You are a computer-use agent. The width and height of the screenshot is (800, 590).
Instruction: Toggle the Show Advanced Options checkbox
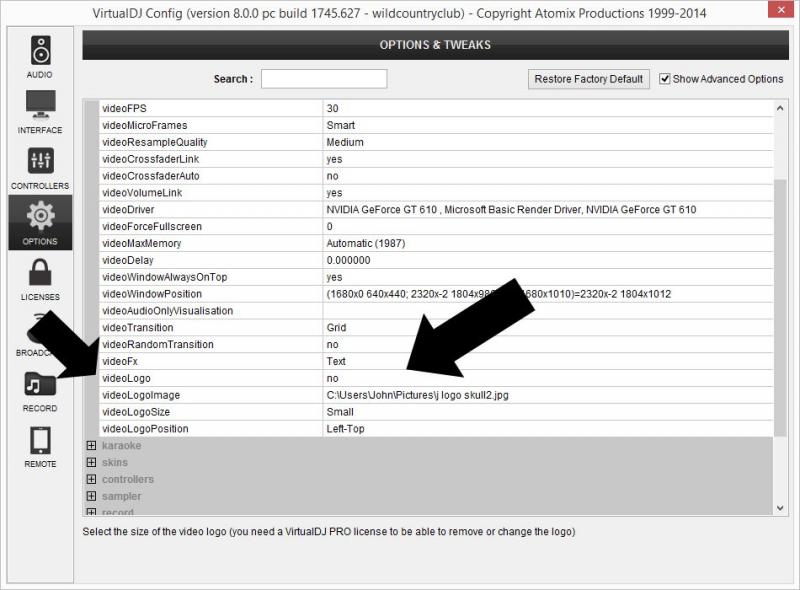pyautogui.click(x=665, y=79)
